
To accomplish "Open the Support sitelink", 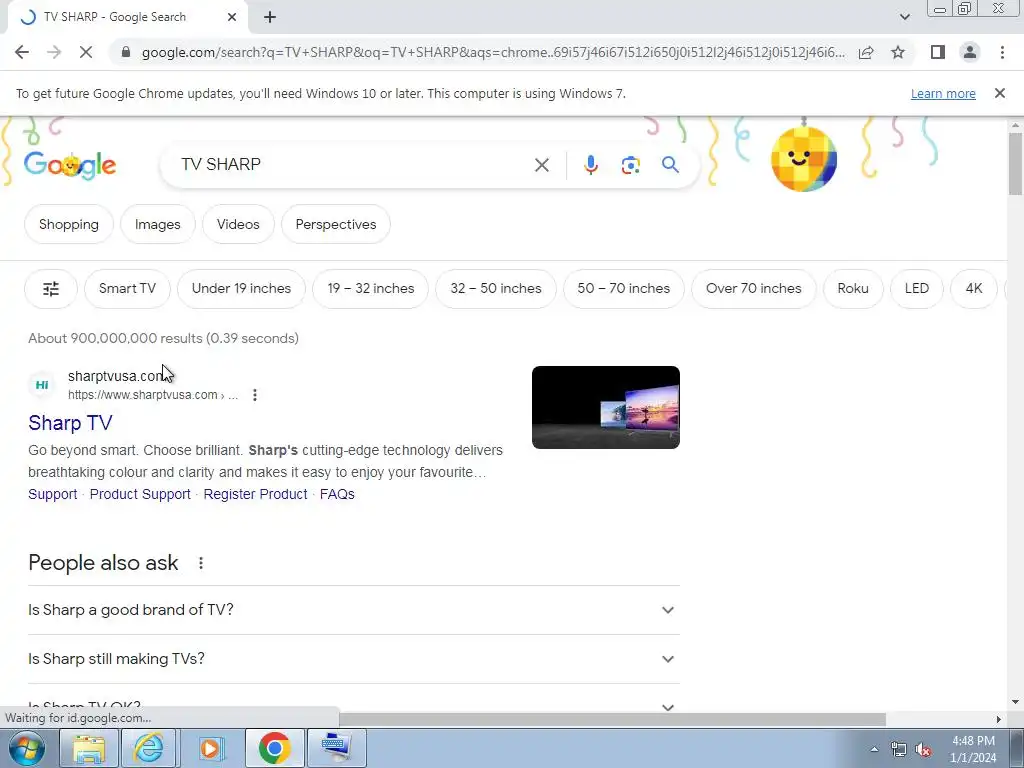I will coord(52,494).
